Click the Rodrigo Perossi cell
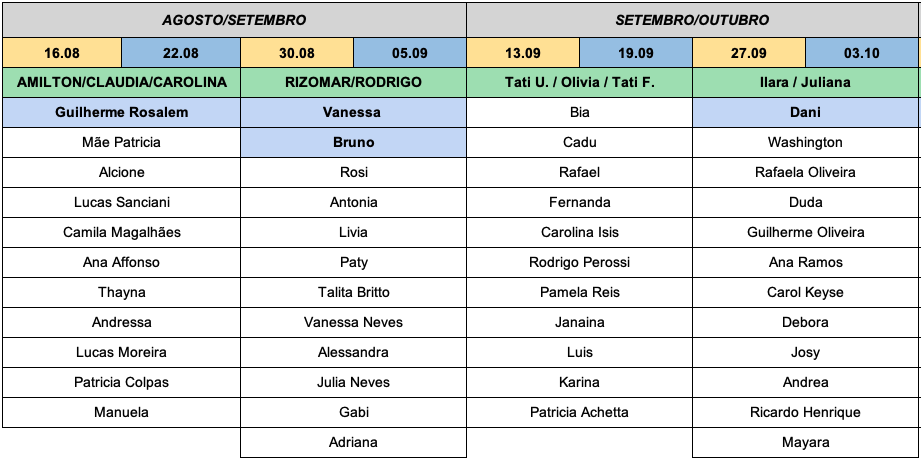Image resolution: width=921 pixels, height=460 pixels. pyautogui.click(x=579, y=262)
